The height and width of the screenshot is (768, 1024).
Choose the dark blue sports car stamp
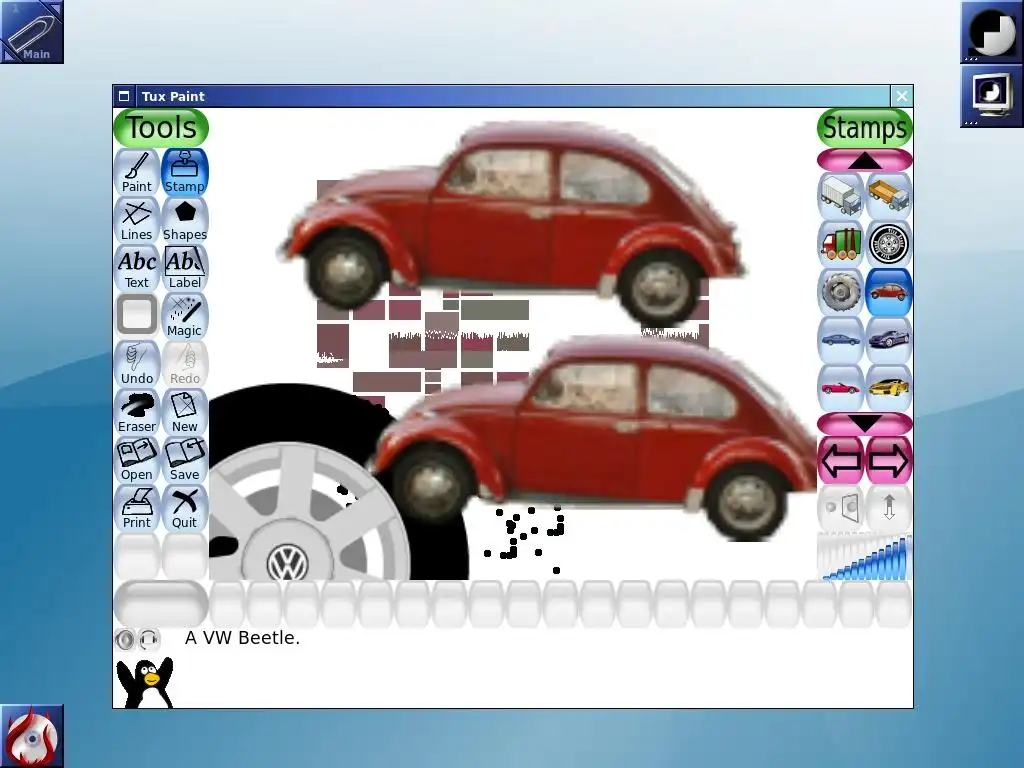pyautogui.click(x=889, y=340)
